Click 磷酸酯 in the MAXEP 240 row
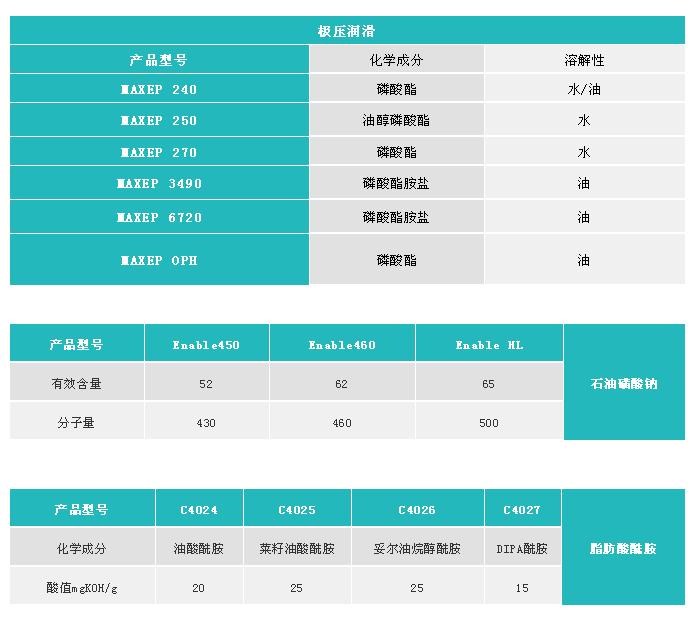This screenshot has height=618, width=692. tap(396, 89)
